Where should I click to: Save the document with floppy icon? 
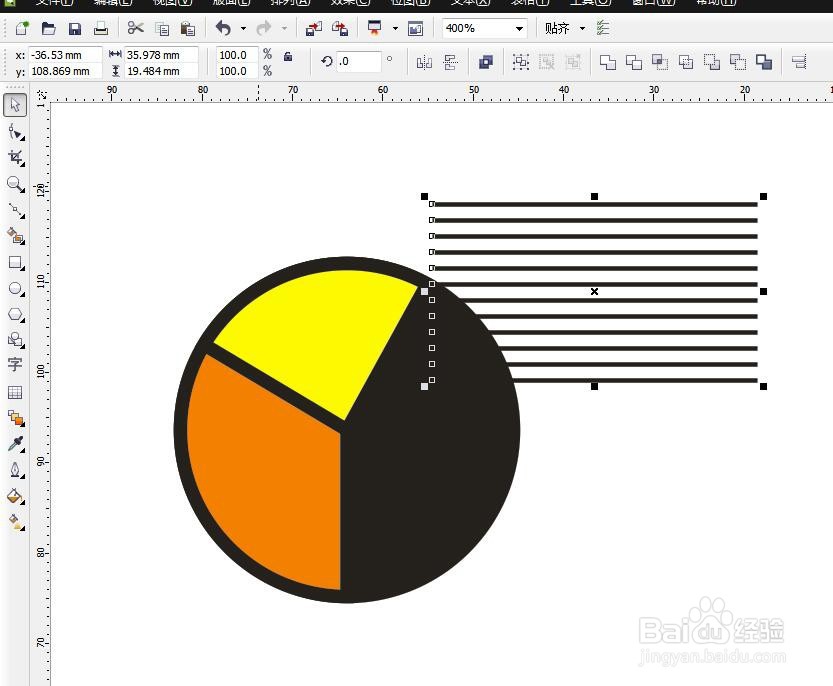point(75,28)
